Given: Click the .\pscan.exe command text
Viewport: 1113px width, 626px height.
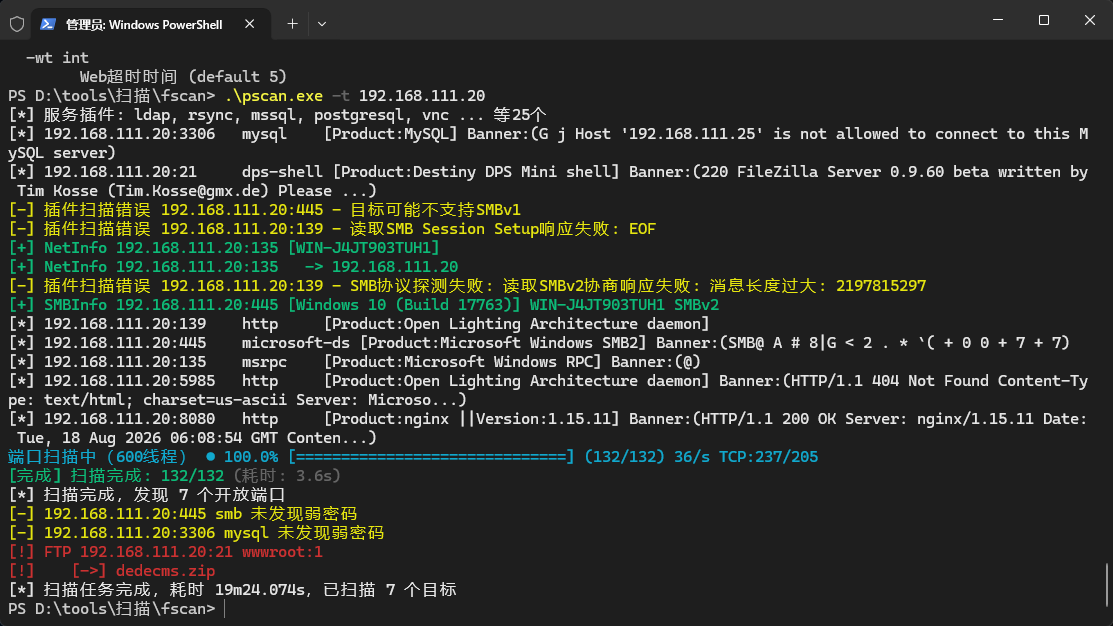Looking at the screenshot, I should [x=273, y=96].
